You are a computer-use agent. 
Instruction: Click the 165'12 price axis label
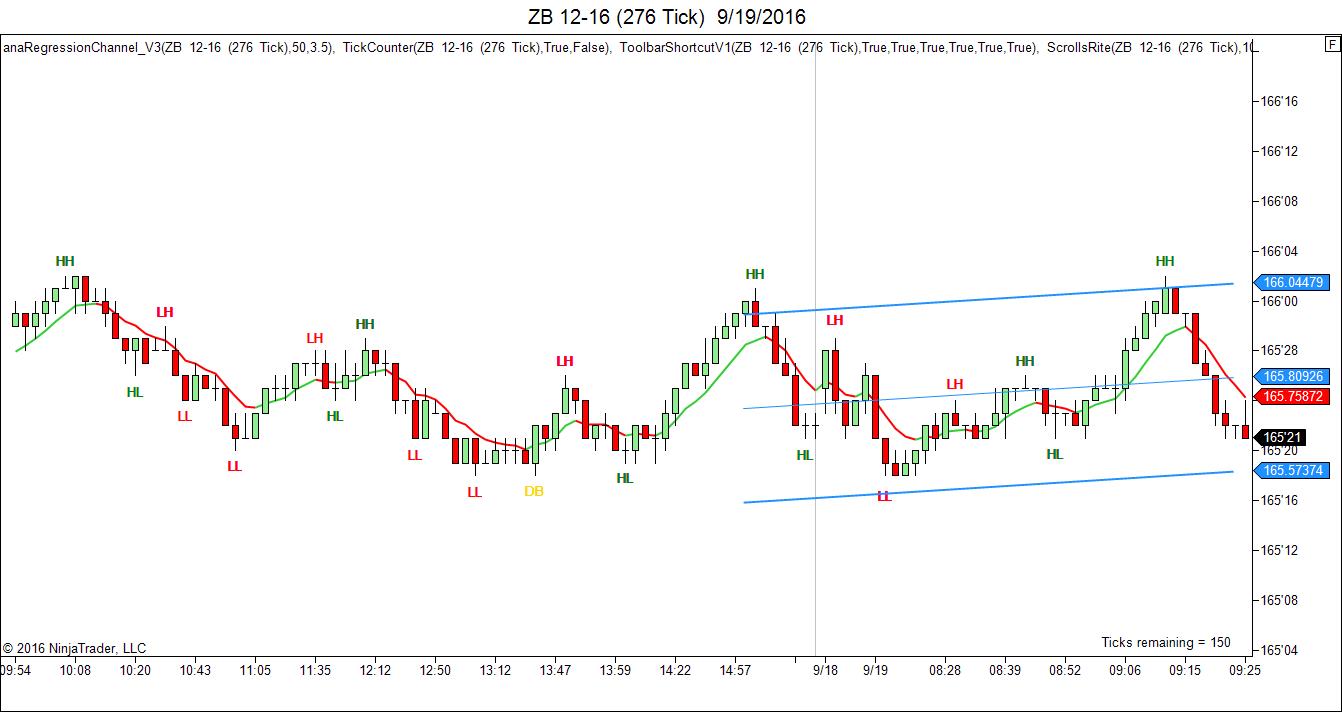pyautogui.click(x=1280, y=550)
